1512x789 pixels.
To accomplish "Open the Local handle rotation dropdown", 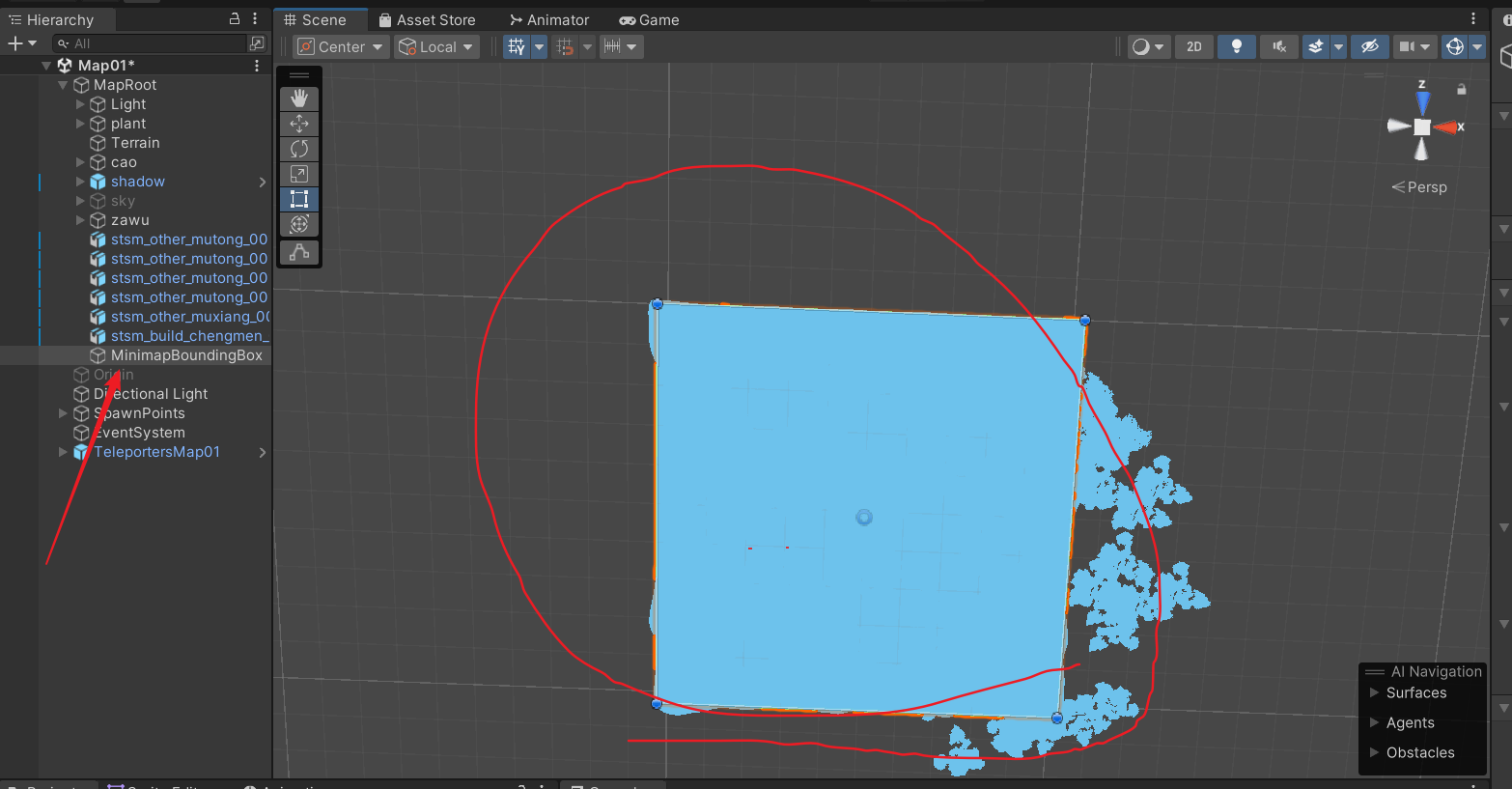I will coord(436,47).
